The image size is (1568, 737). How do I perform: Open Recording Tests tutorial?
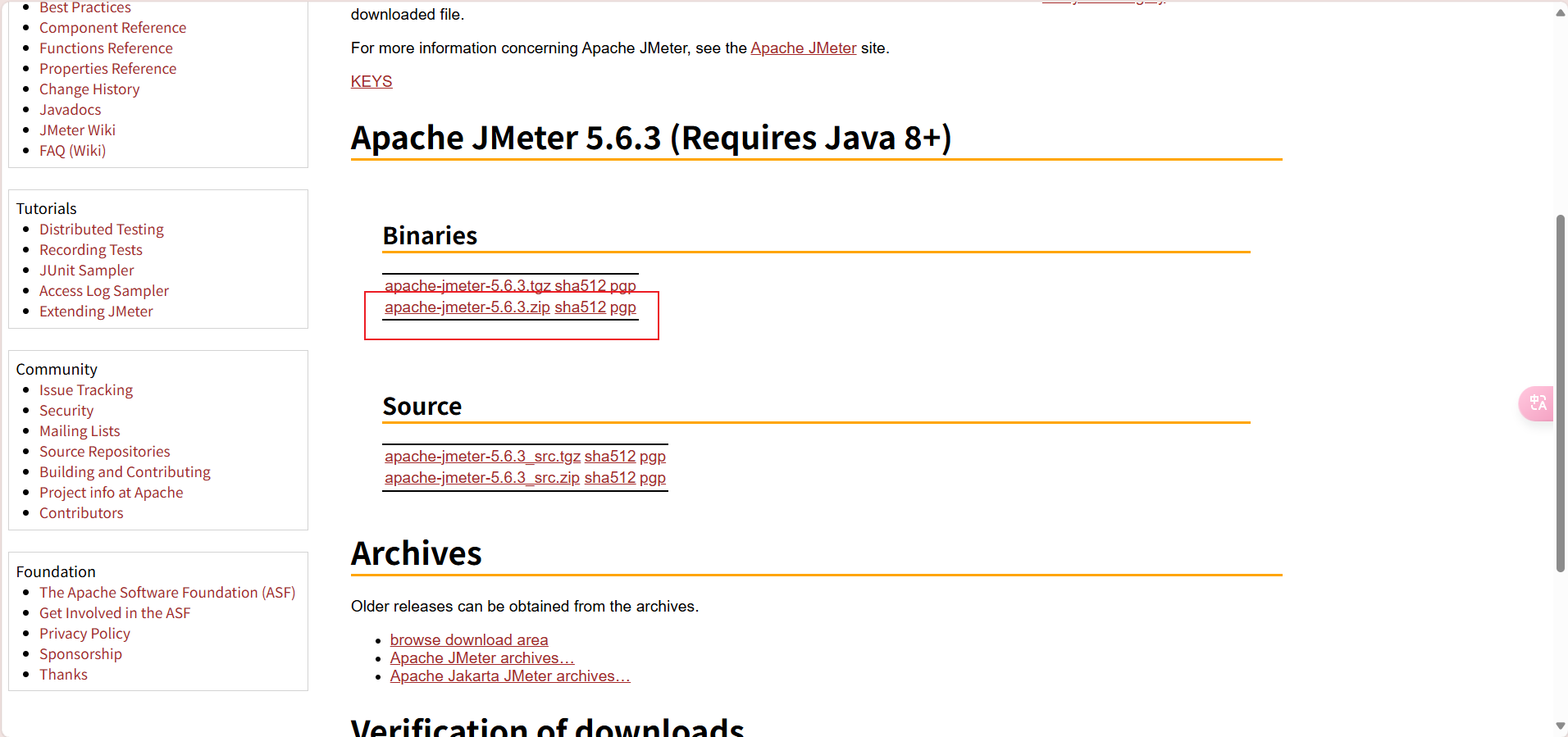pos(91,250)
